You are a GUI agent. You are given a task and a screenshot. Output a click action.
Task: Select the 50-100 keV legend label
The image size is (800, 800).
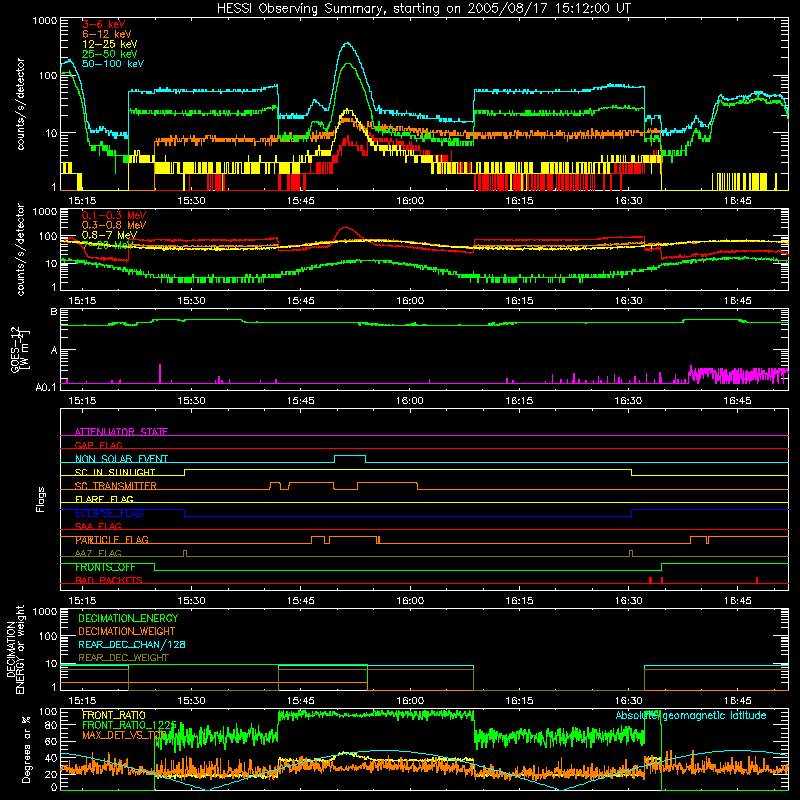(x=112, y=64)
